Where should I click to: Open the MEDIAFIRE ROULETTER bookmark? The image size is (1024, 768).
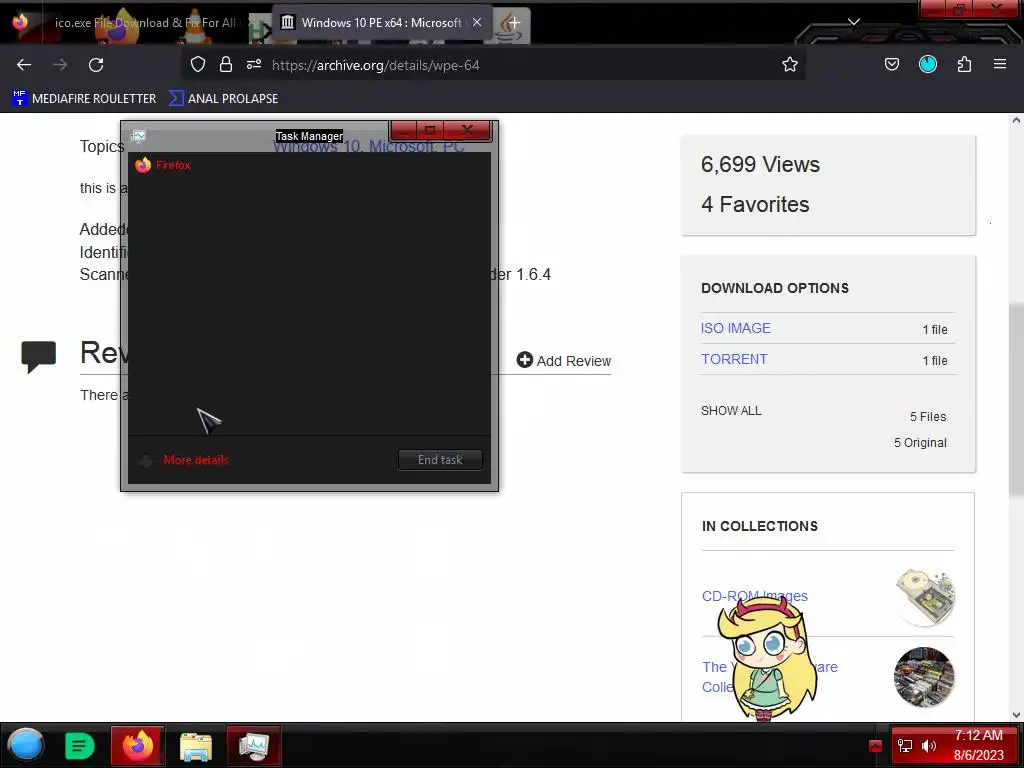click(84, 99)
